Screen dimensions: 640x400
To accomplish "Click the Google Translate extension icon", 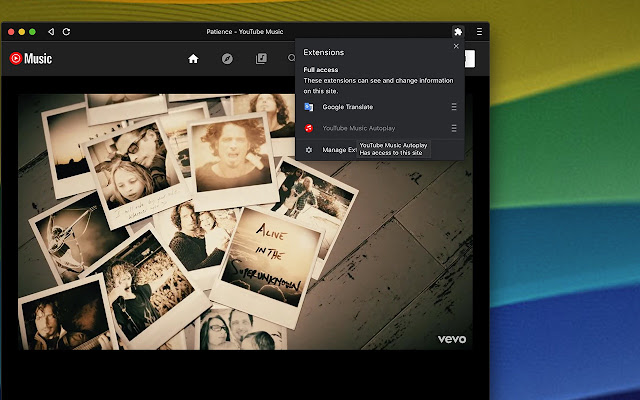I will coord(309,106).
